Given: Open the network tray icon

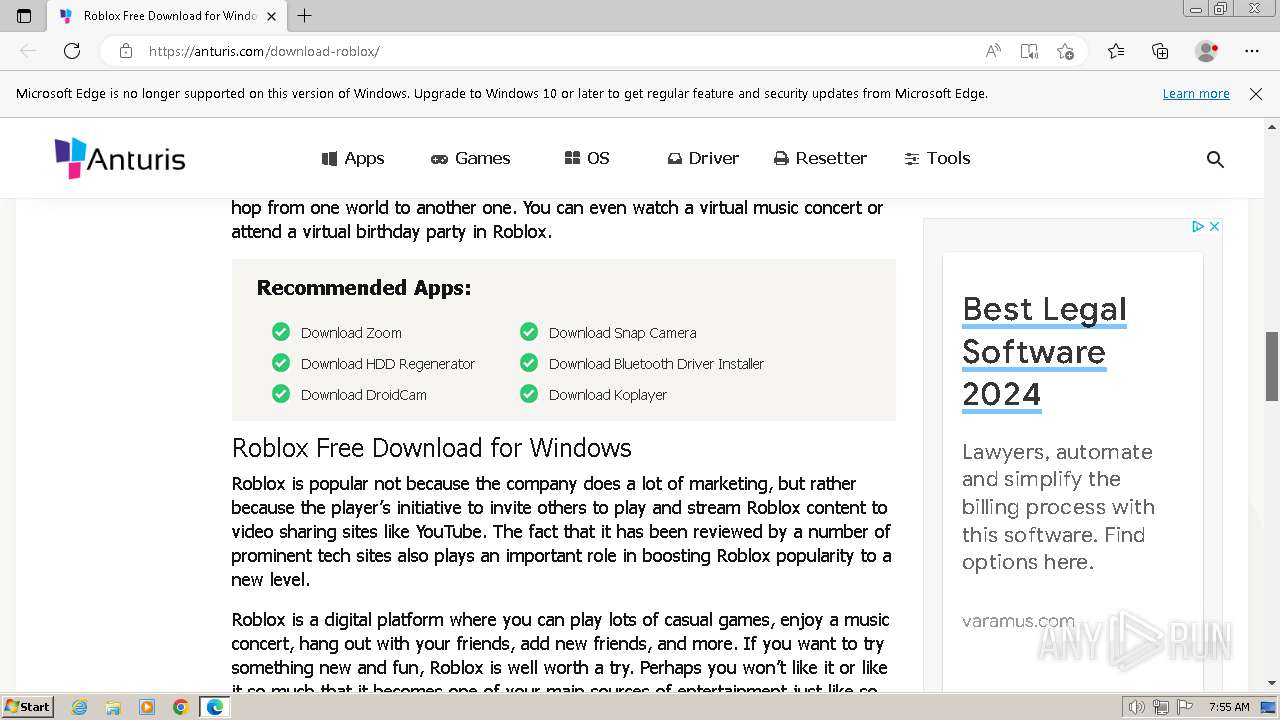Looking at the screenshot, I should (x=1160, y=707).
